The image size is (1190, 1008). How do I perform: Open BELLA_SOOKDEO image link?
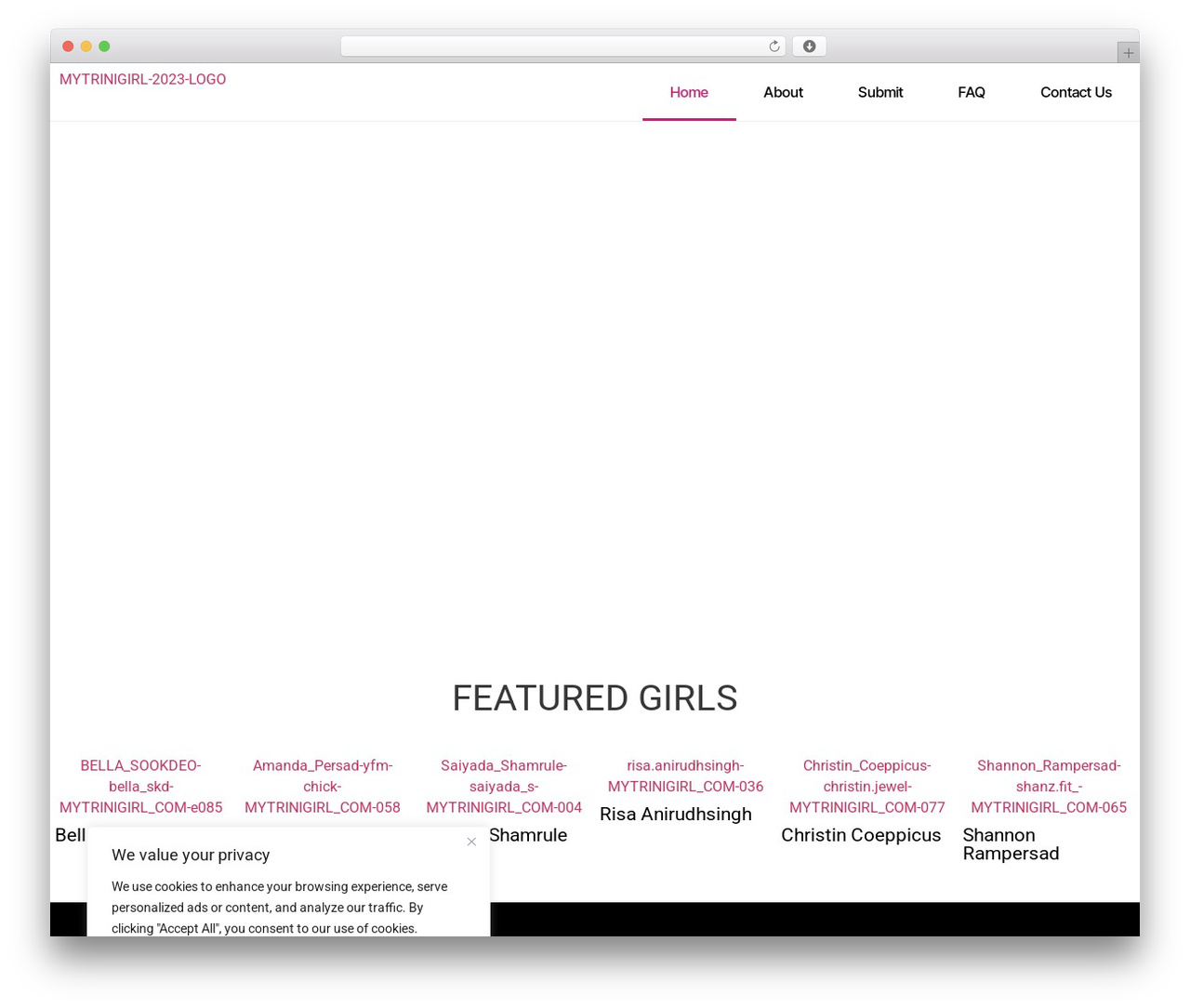(141, 787)
